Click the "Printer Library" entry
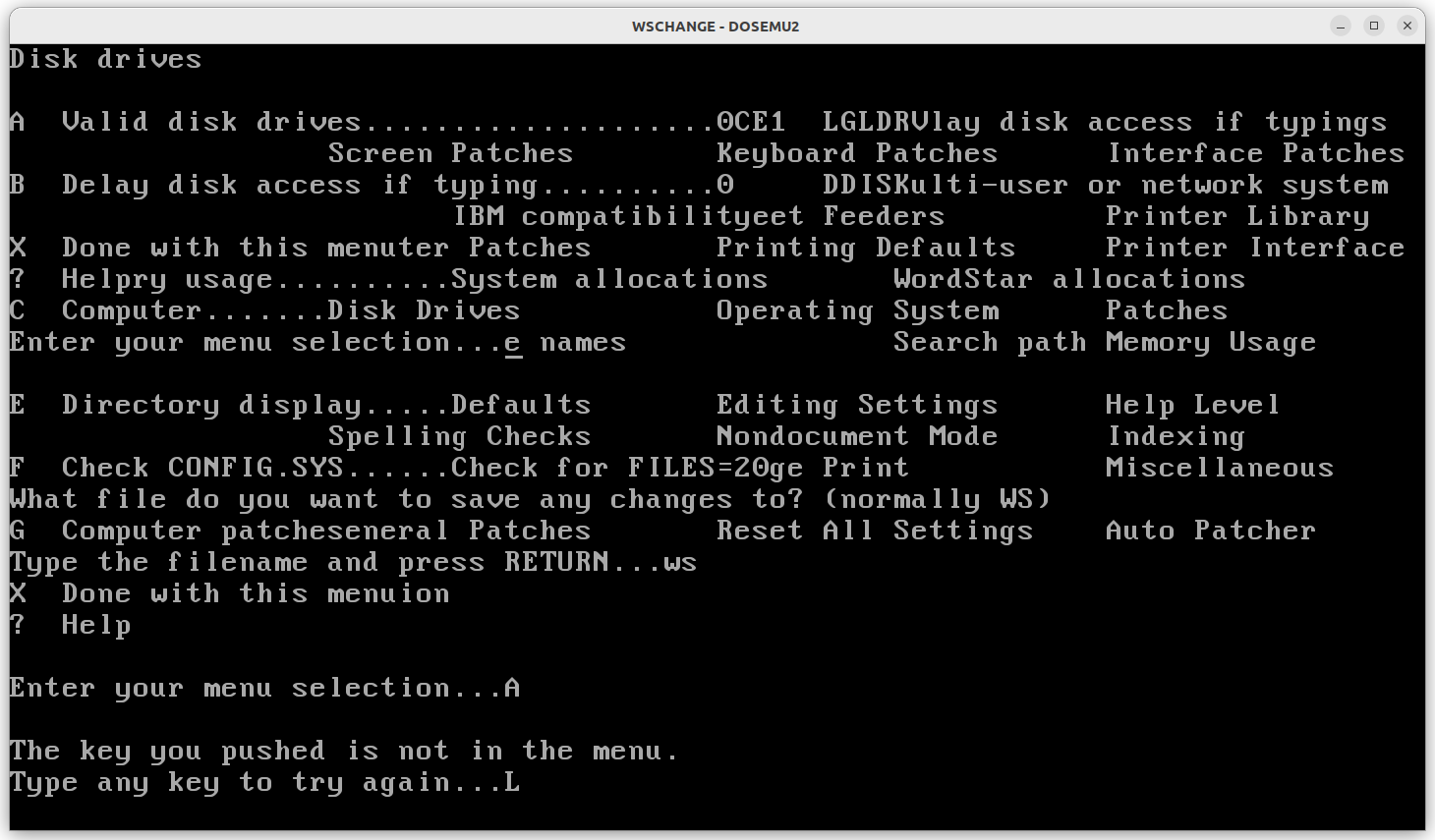Viewport: 1435px width, 840px height. point(1236,215)
